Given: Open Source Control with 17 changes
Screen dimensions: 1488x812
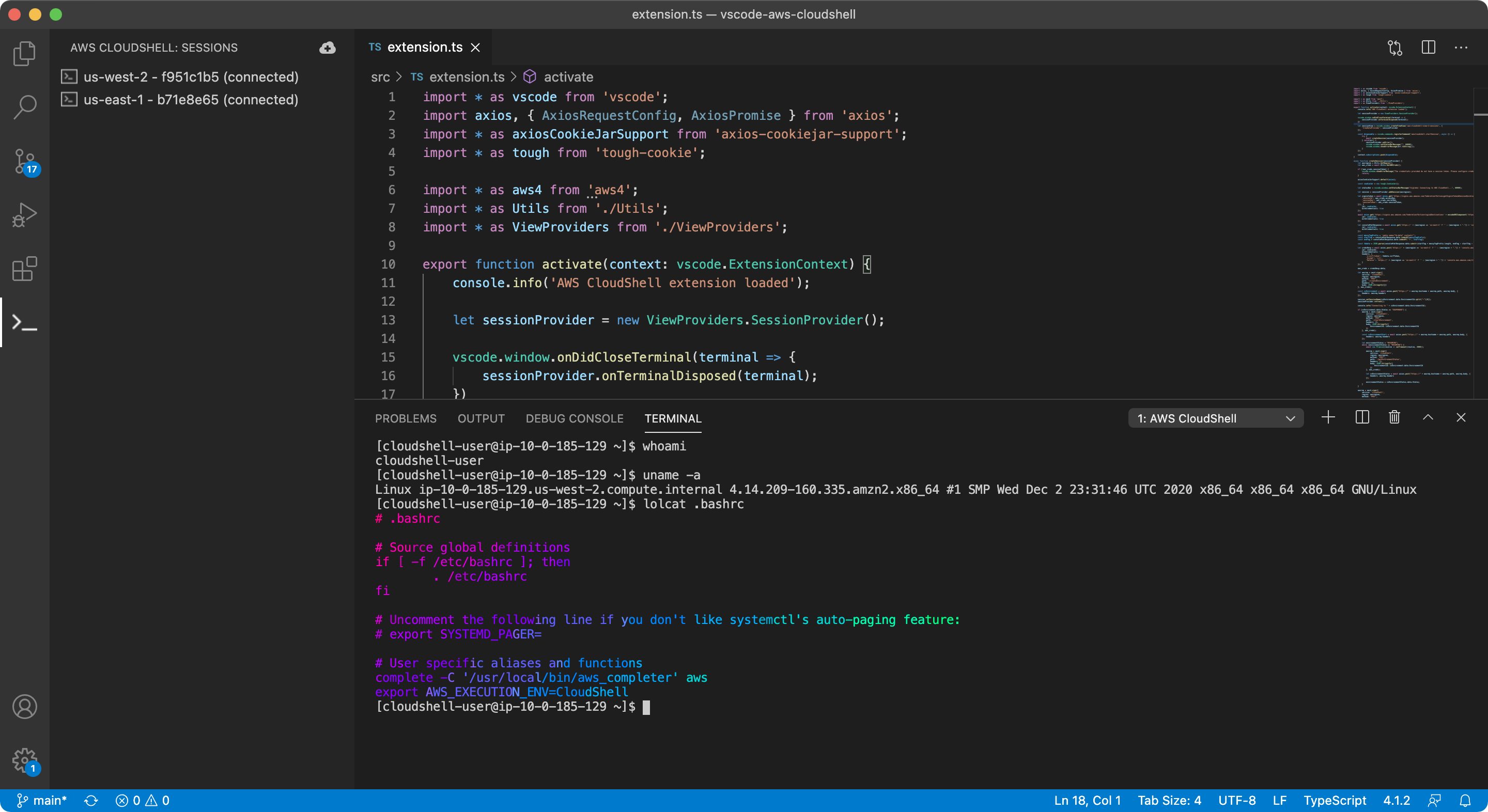Looking at the screenshot, I should tap(24, 161).
